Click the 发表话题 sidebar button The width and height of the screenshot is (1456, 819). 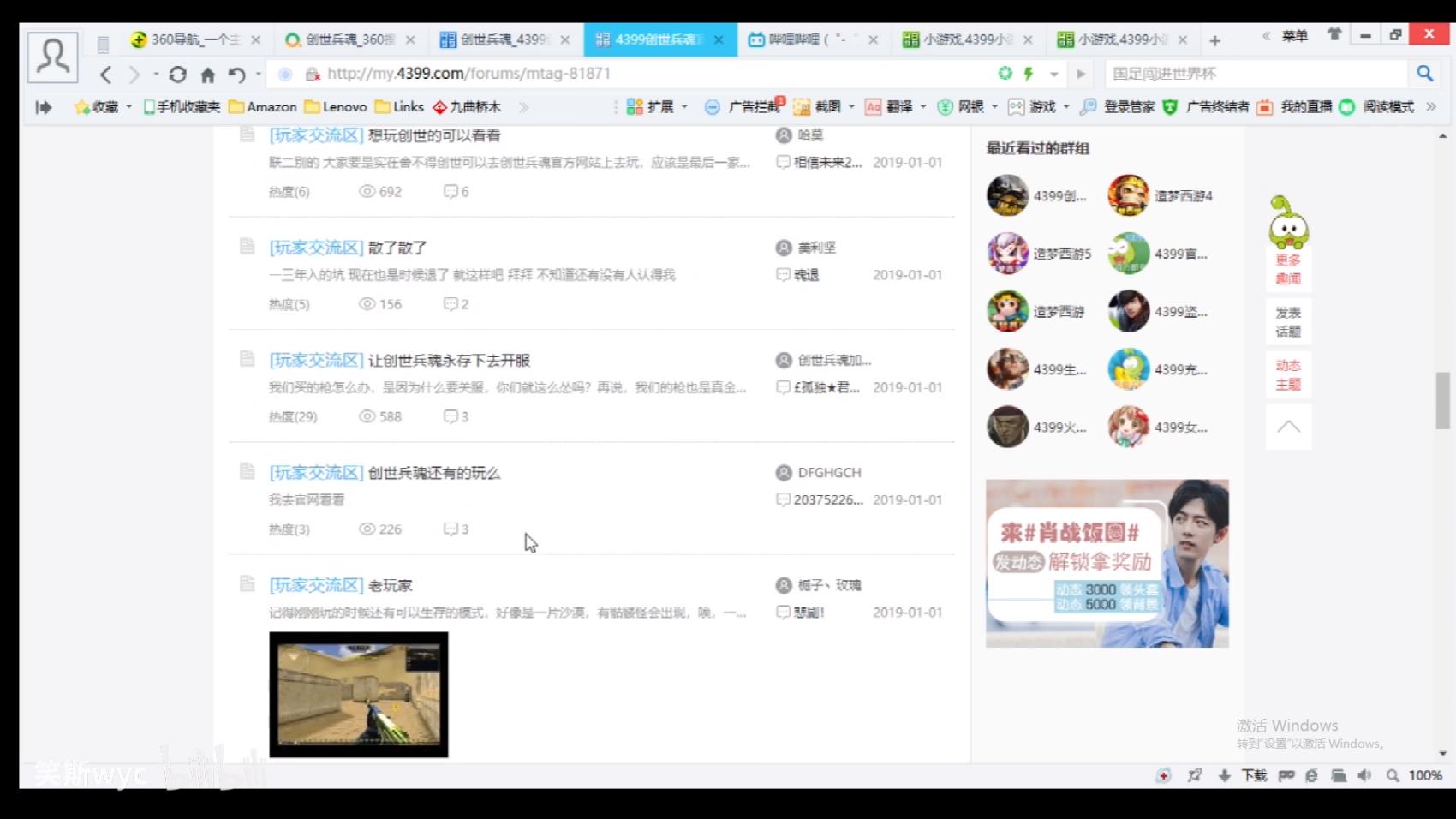1288,322
